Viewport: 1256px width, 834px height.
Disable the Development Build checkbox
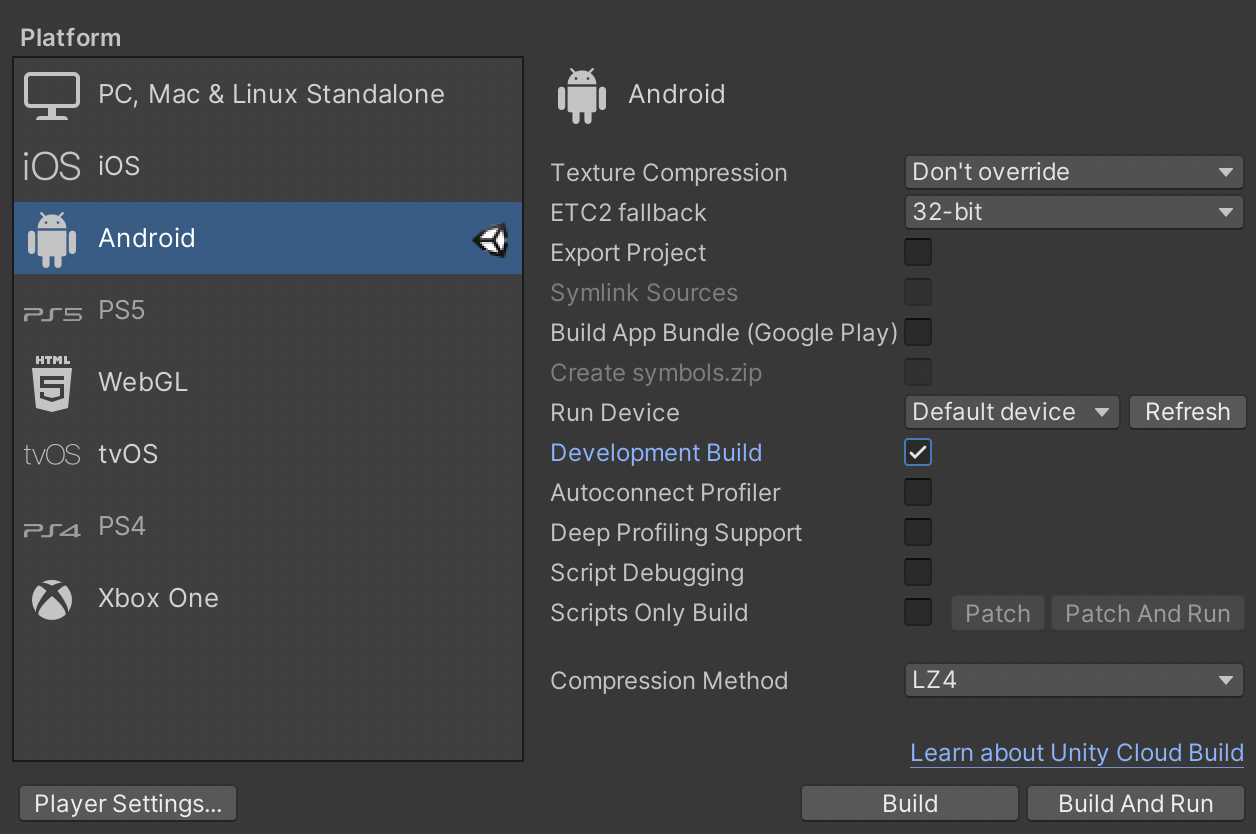917,452
